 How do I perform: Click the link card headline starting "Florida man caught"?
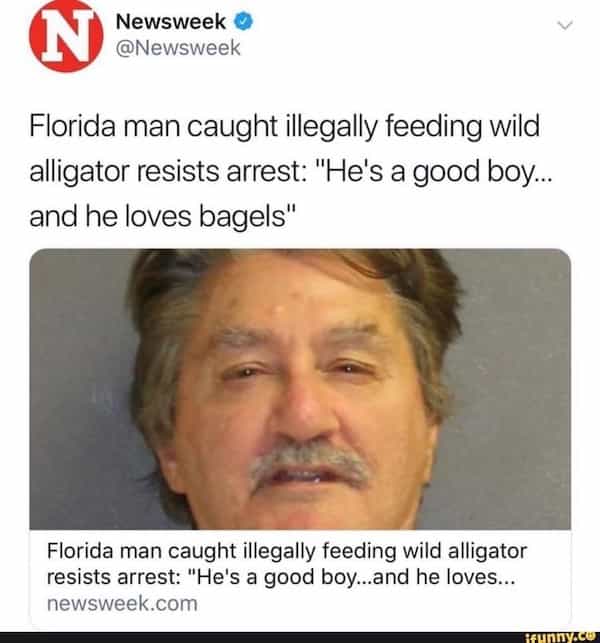(x=287, y=564)
